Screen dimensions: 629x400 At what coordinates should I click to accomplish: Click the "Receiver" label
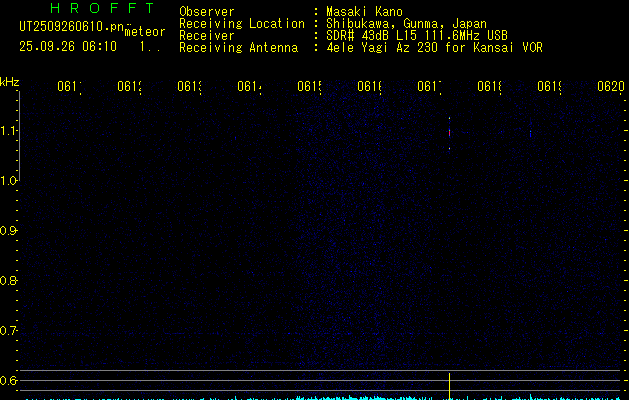[x=207, y=36]
